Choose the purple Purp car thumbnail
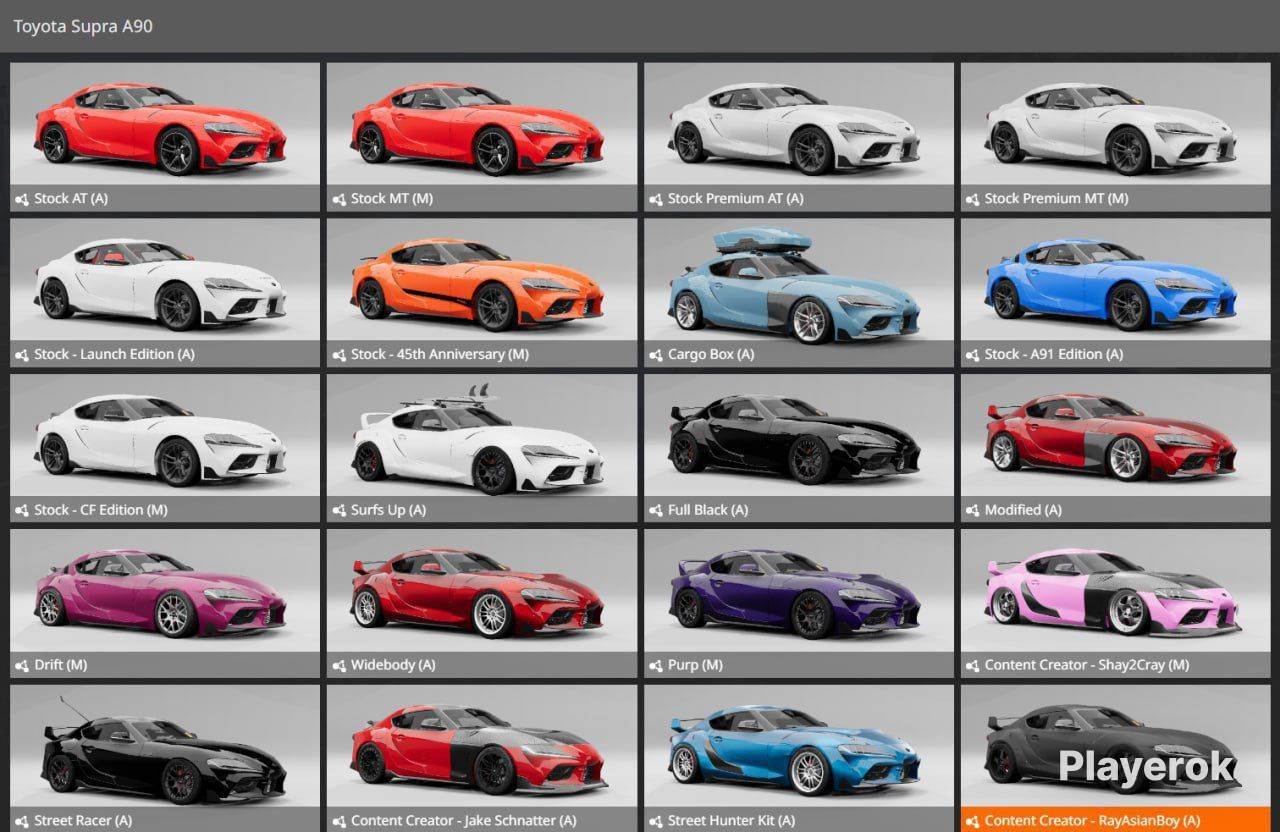This screenshot has height=832, width=1280. pyautogui.click(x=798, y=590)
